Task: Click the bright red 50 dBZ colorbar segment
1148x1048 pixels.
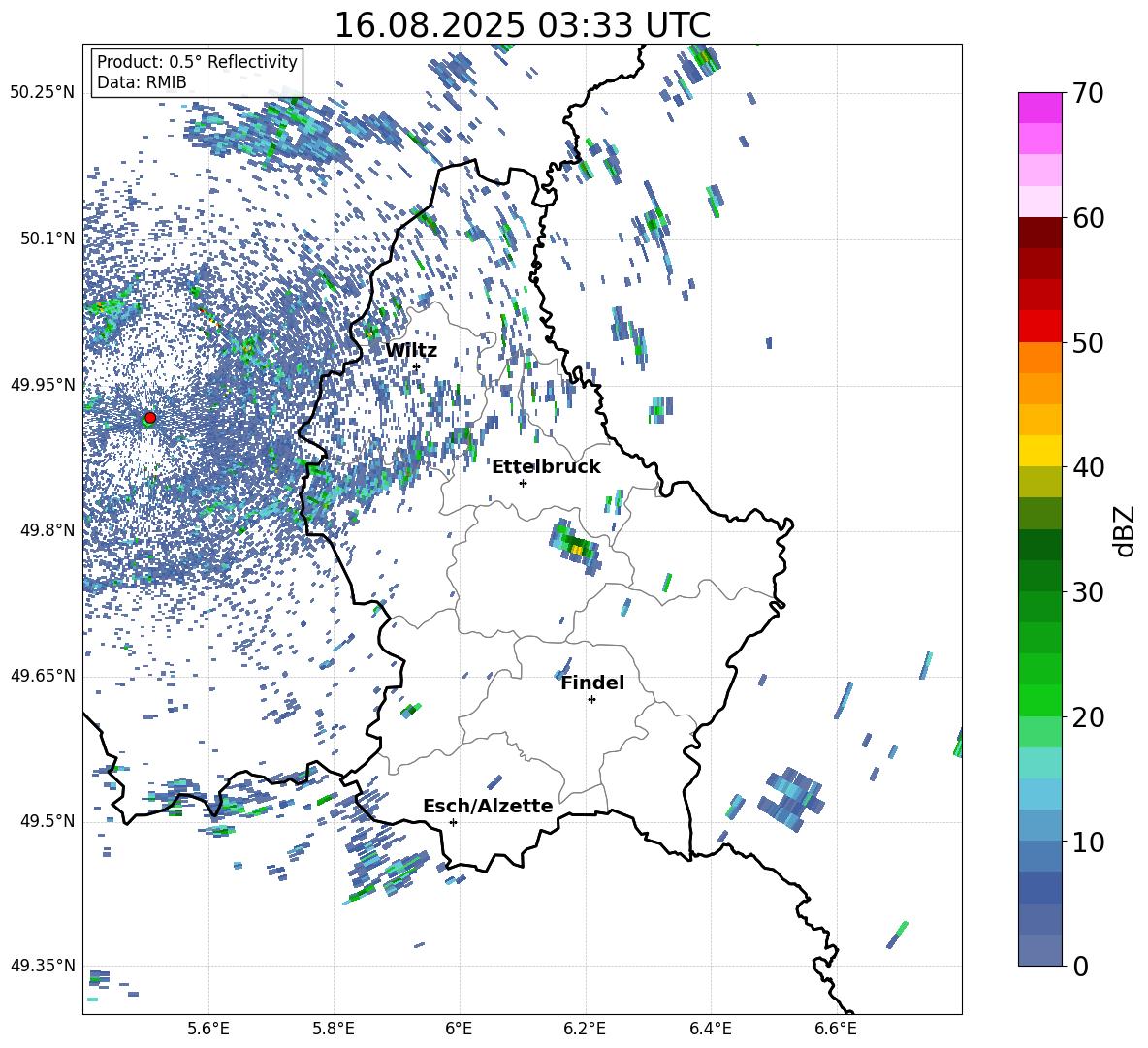Action: (x=1039, y=327)
